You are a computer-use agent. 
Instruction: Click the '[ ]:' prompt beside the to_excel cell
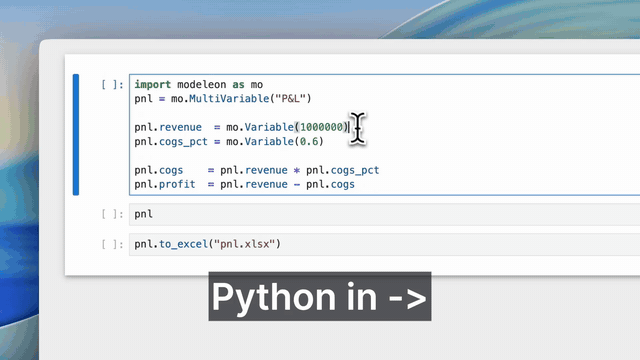[x=112, y=244]
